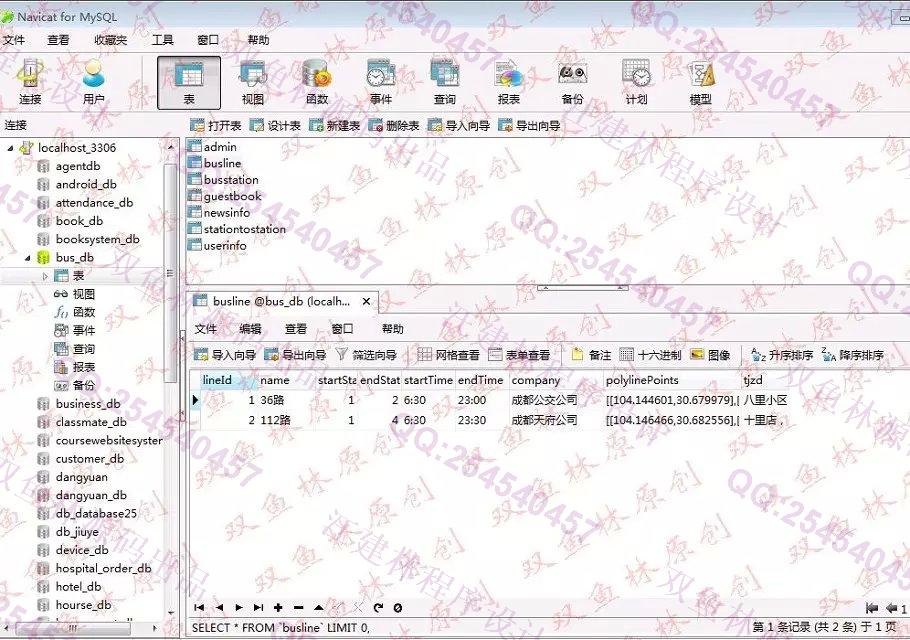The width and height of the screenshot is (910, 640).
Task: Click the lineId column header
Action: (228, 381)
